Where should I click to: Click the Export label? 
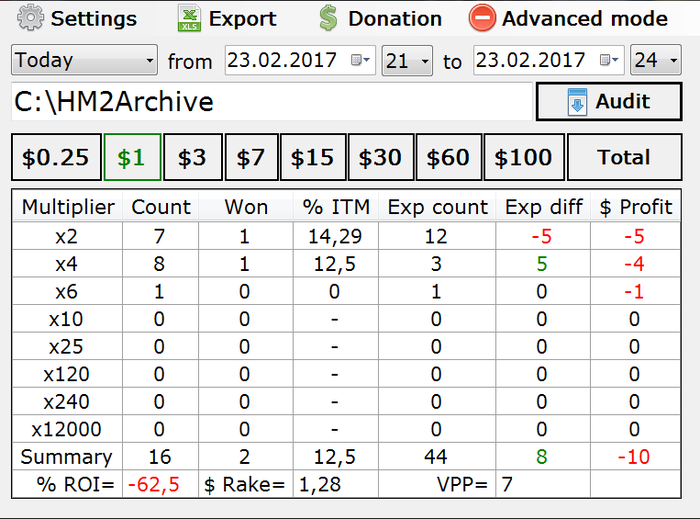[x=243, y=19]
